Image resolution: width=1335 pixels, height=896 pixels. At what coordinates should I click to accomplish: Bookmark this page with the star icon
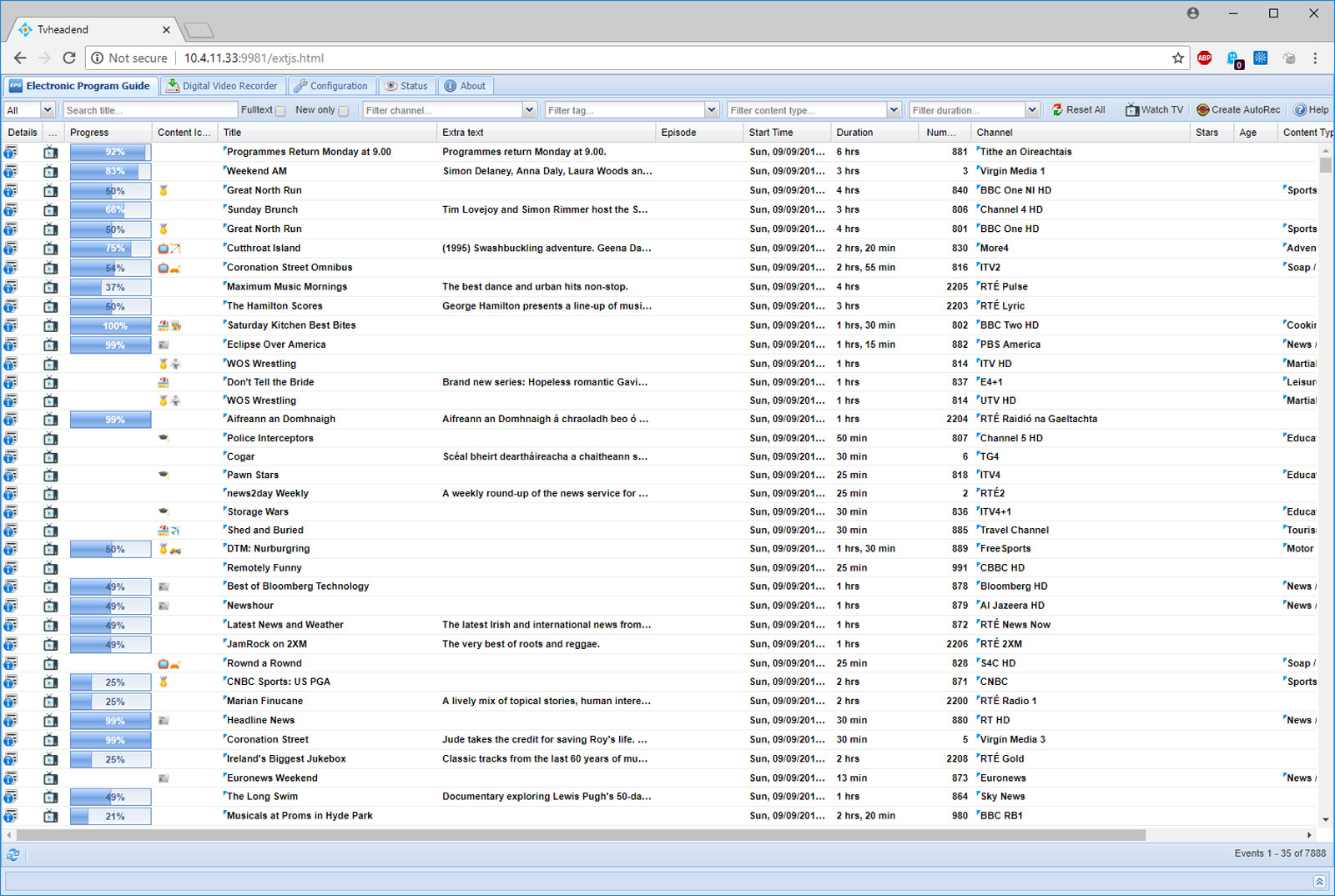[x=1177, y=58]
